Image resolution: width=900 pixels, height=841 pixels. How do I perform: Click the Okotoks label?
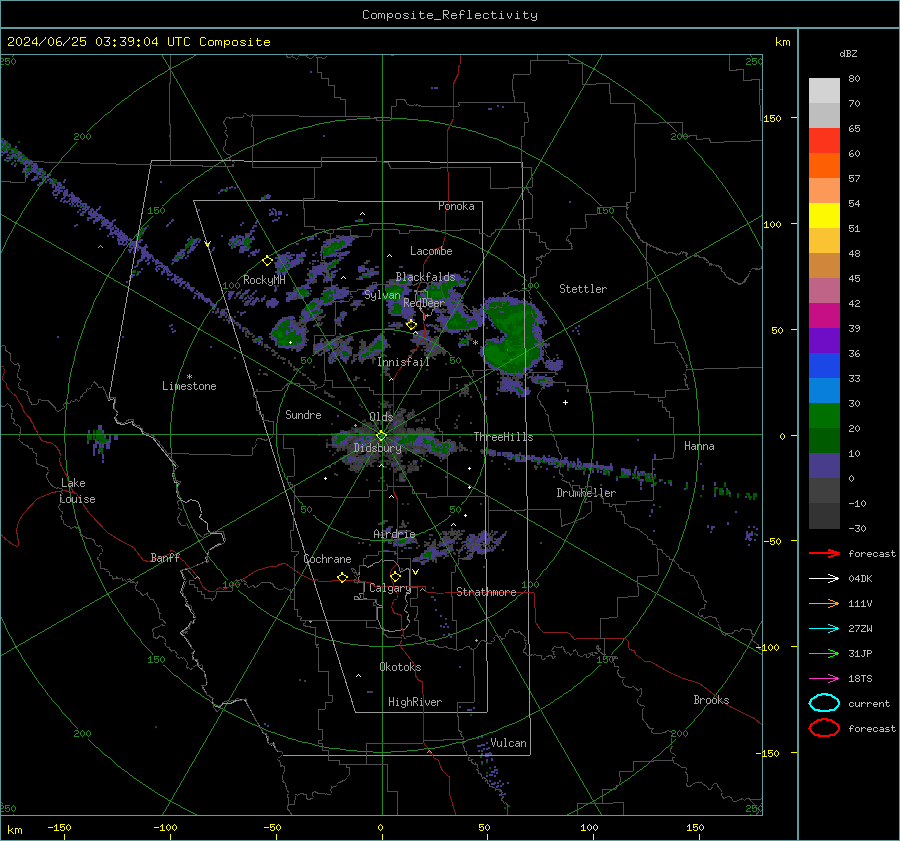point(400,667)
